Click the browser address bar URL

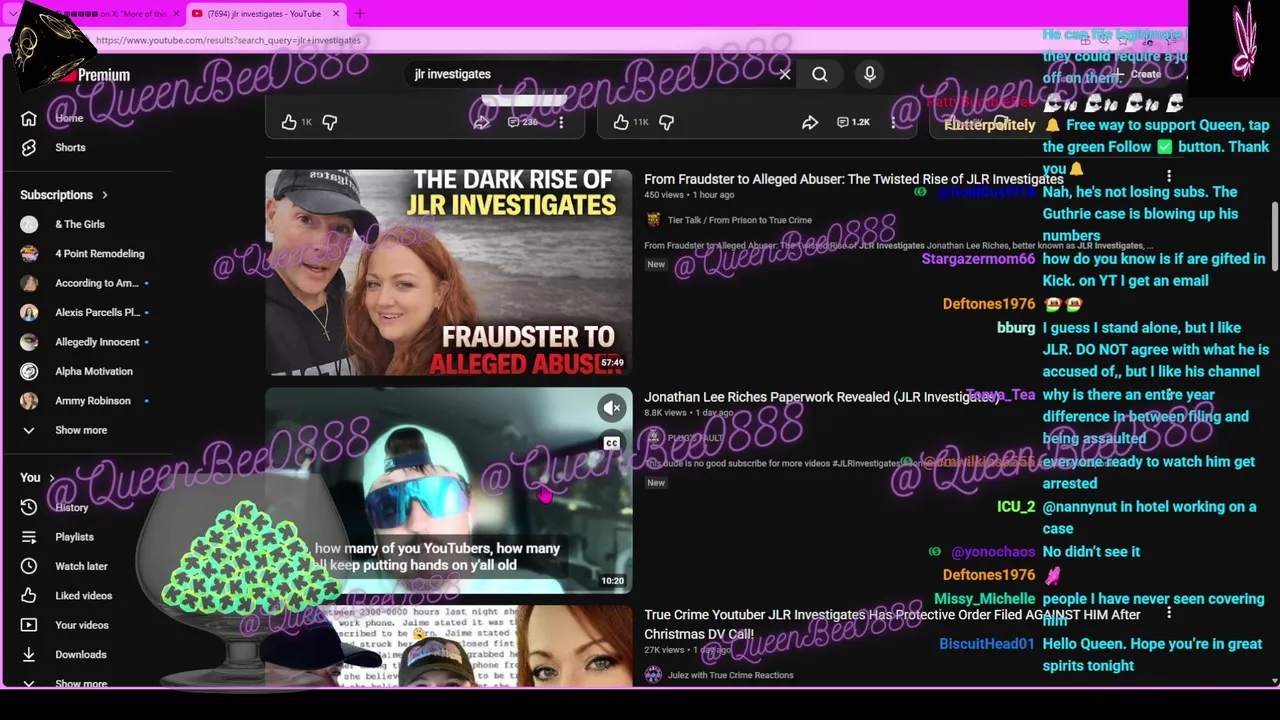[228, 40]
